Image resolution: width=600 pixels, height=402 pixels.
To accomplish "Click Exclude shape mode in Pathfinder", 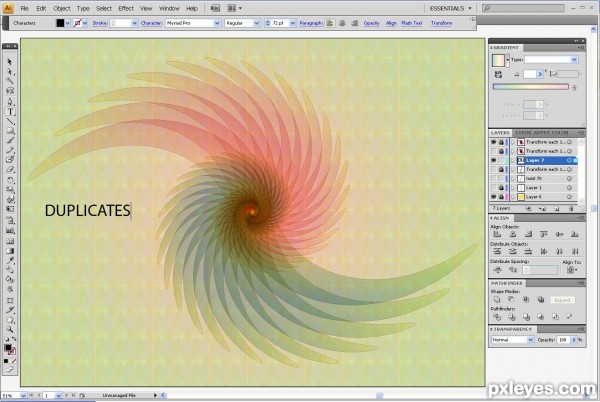I will [x=540, y=299].
